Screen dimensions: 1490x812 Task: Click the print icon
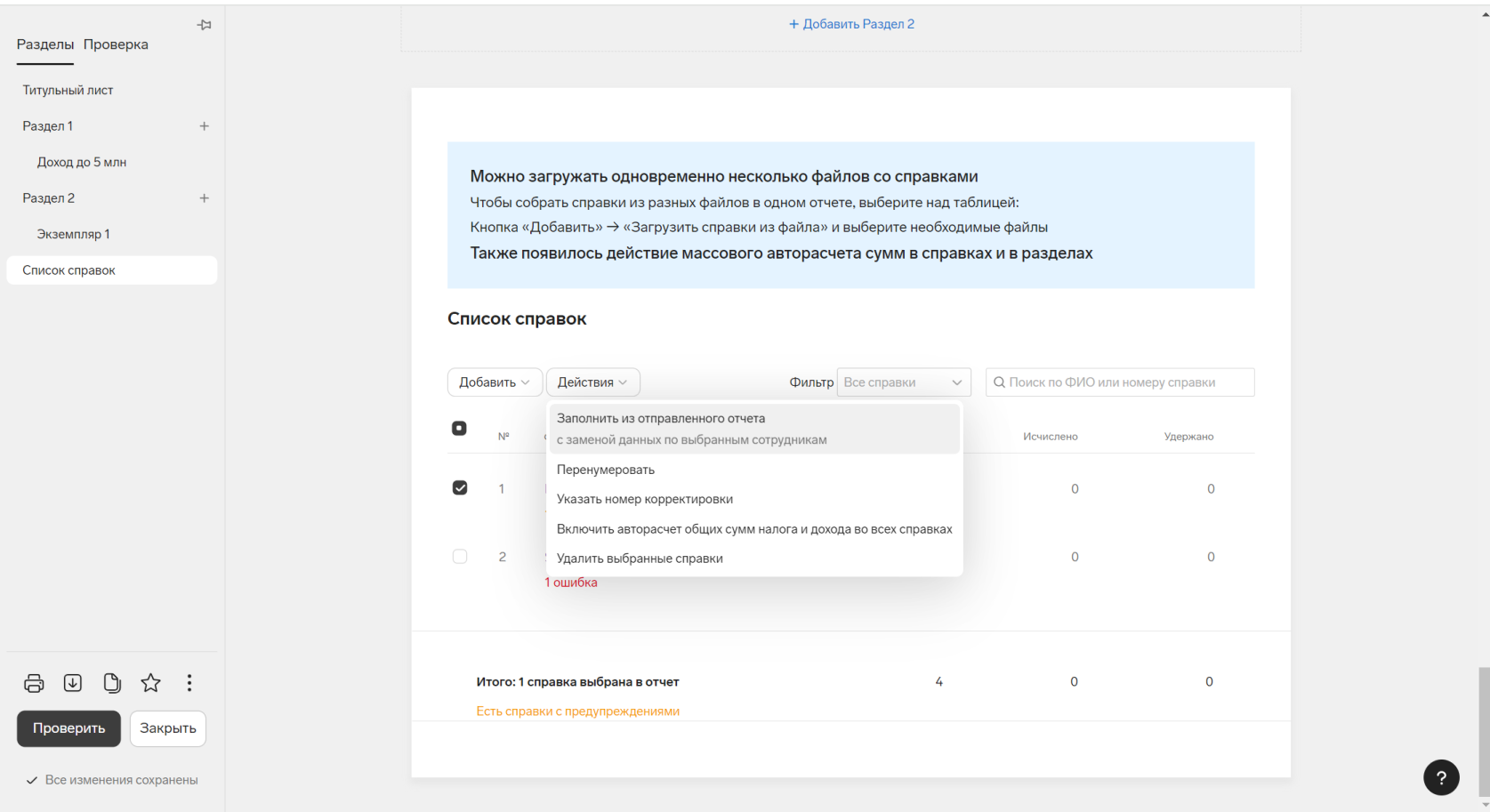pos(34,683)
